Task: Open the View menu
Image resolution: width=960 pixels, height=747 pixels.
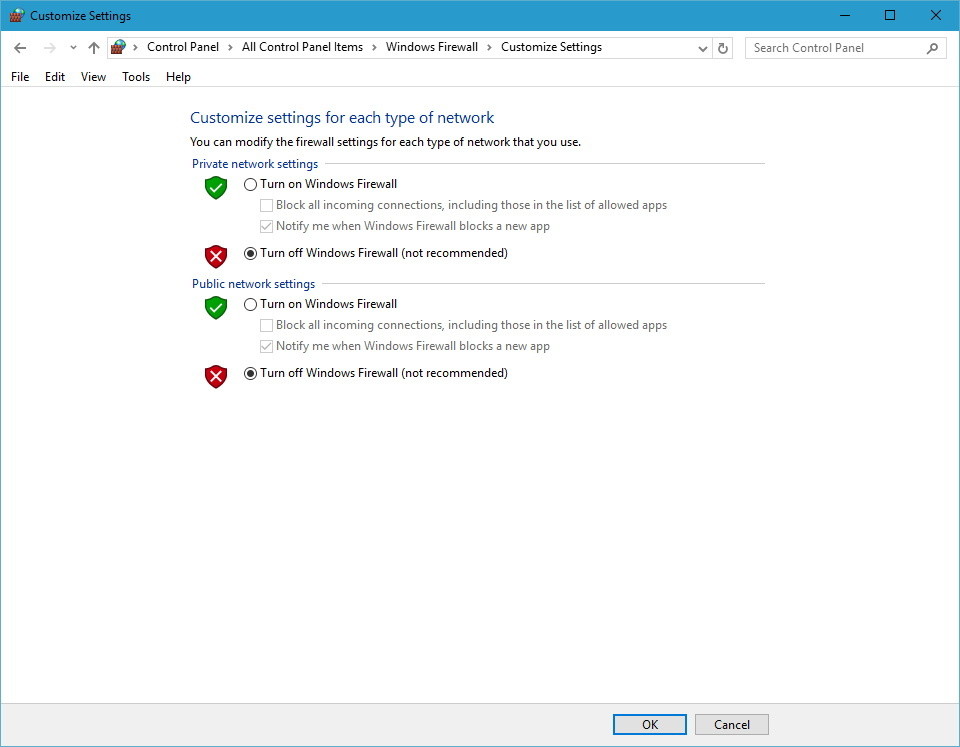Action: coord(93,77)
